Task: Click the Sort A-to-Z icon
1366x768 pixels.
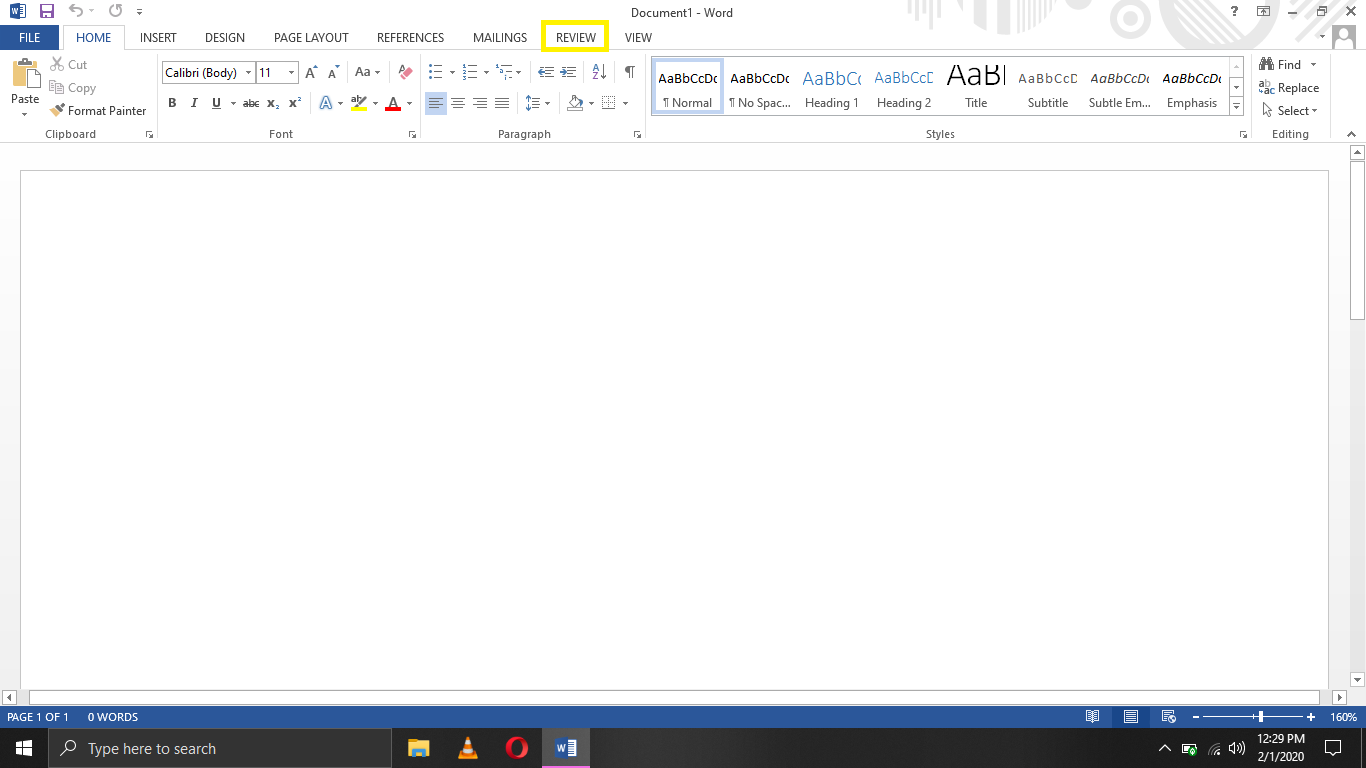Action: pyautogui.click(x=599, y=72)
